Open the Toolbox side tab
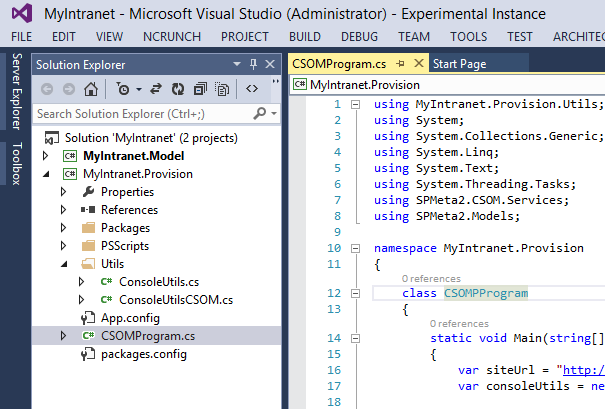Image resolution: width=605 pixels, height=409 pixels. coord(17,164)
